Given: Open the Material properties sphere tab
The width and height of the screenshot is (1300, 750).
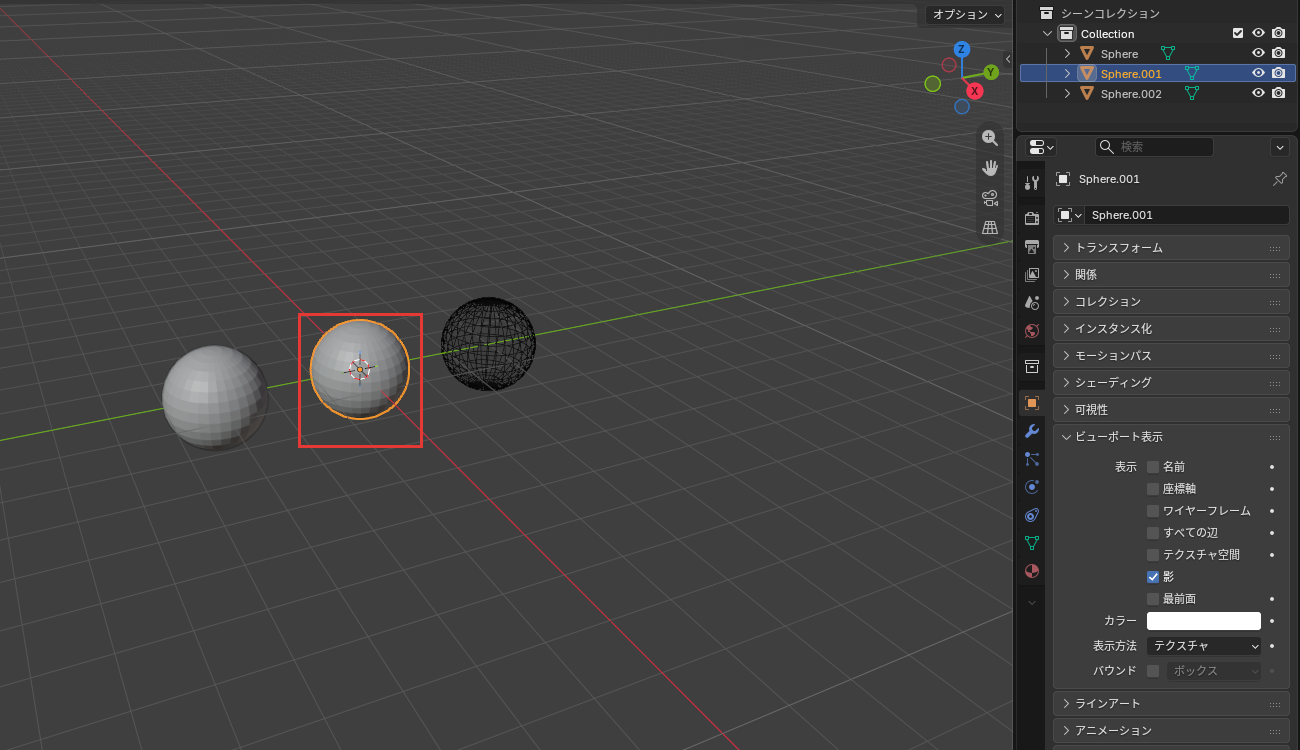Looking at the screenshot, I should (1032, 571).
